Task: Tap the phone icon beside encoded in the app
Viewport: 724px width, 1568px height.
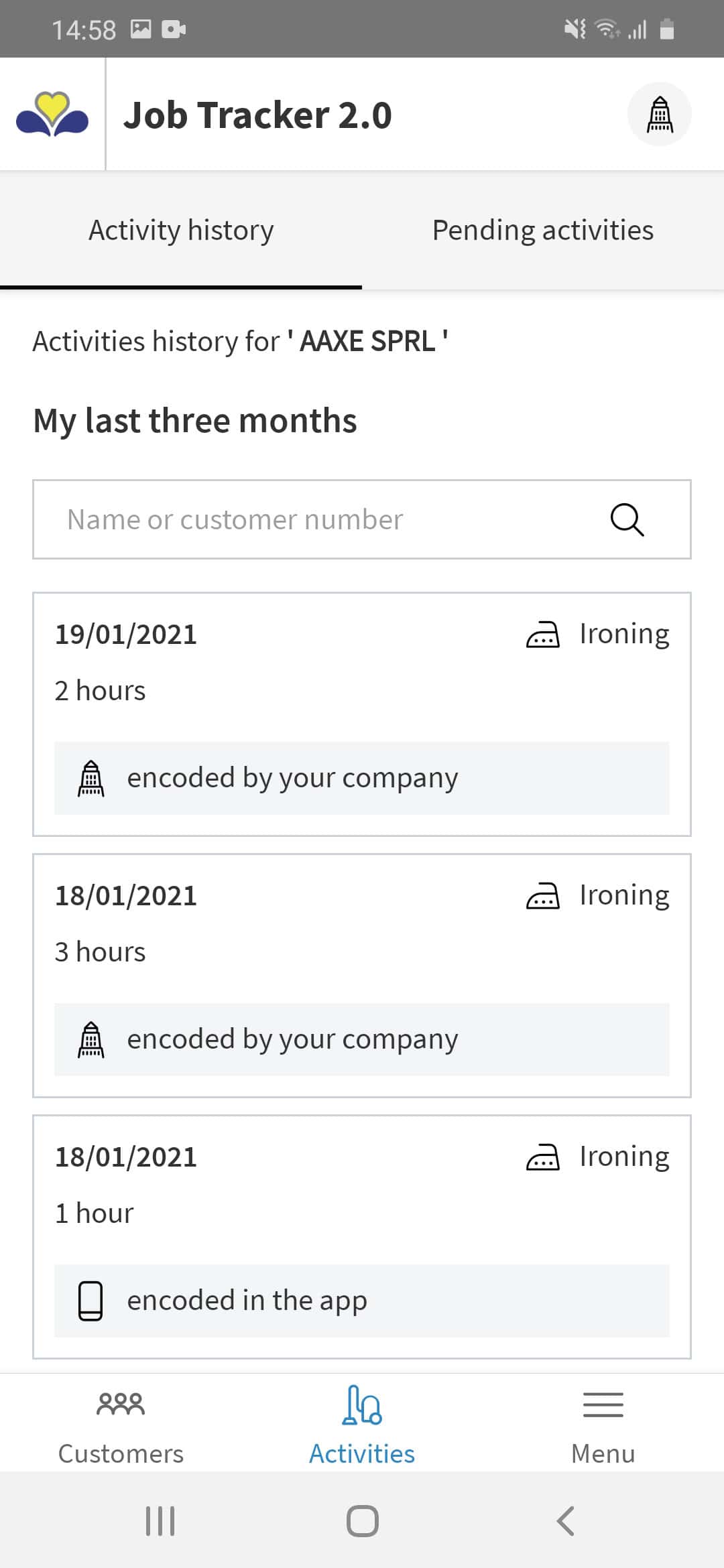Action: (90, 1301)
